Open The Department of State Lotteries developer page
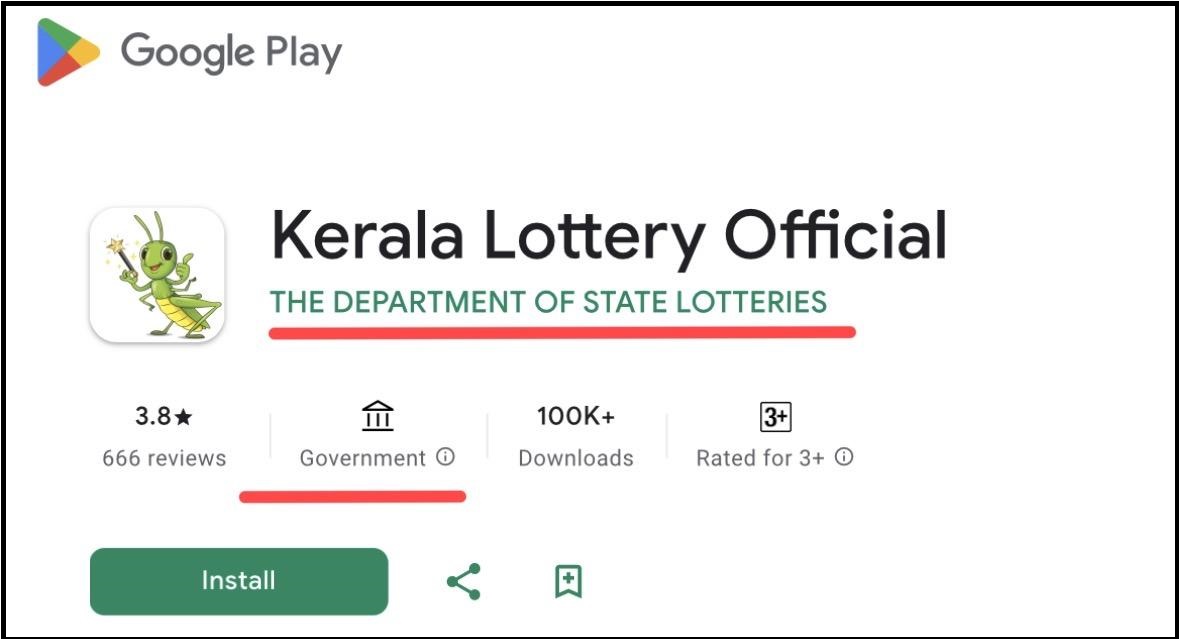Viewport: 1179px width, 639px height. pyautogui.click(x=548, y=302)
